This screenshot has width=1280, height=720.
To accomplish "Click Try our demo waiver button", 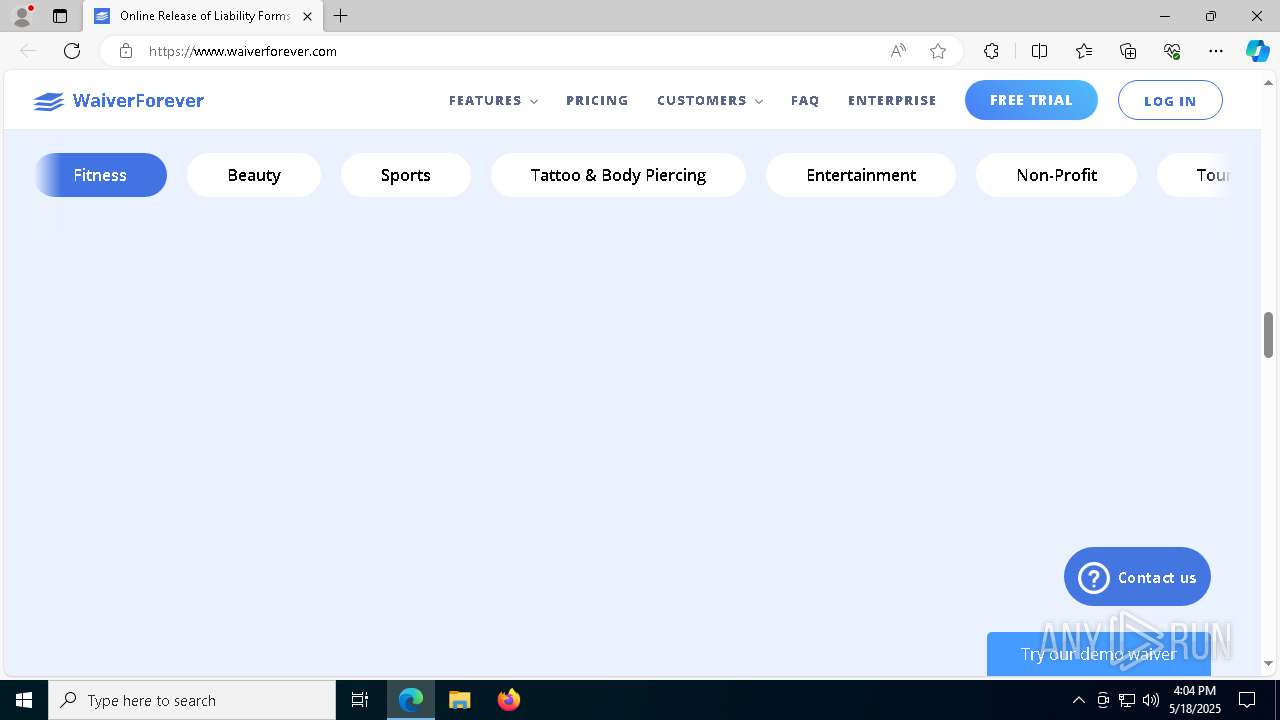I will 1098,654.
